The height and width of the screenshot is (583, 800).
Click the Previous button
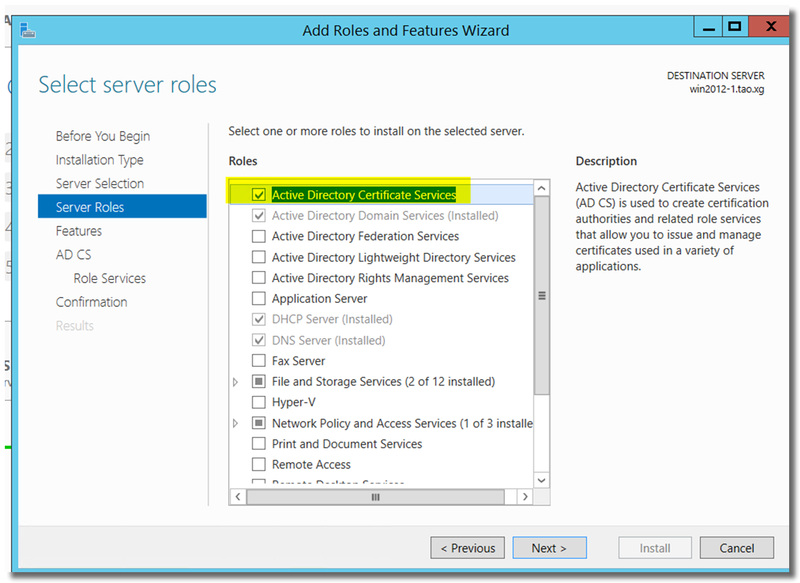pos(468,548)
